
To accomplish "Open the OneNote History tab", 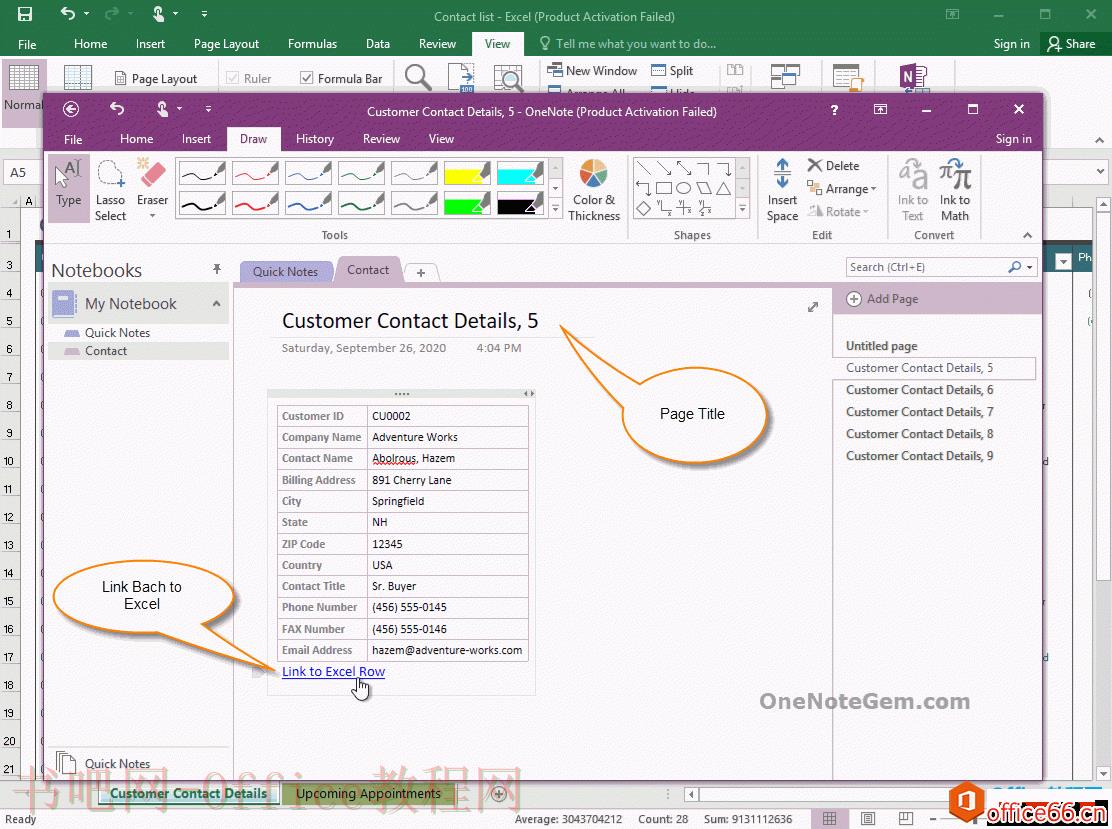I will (x=314, y=139).
